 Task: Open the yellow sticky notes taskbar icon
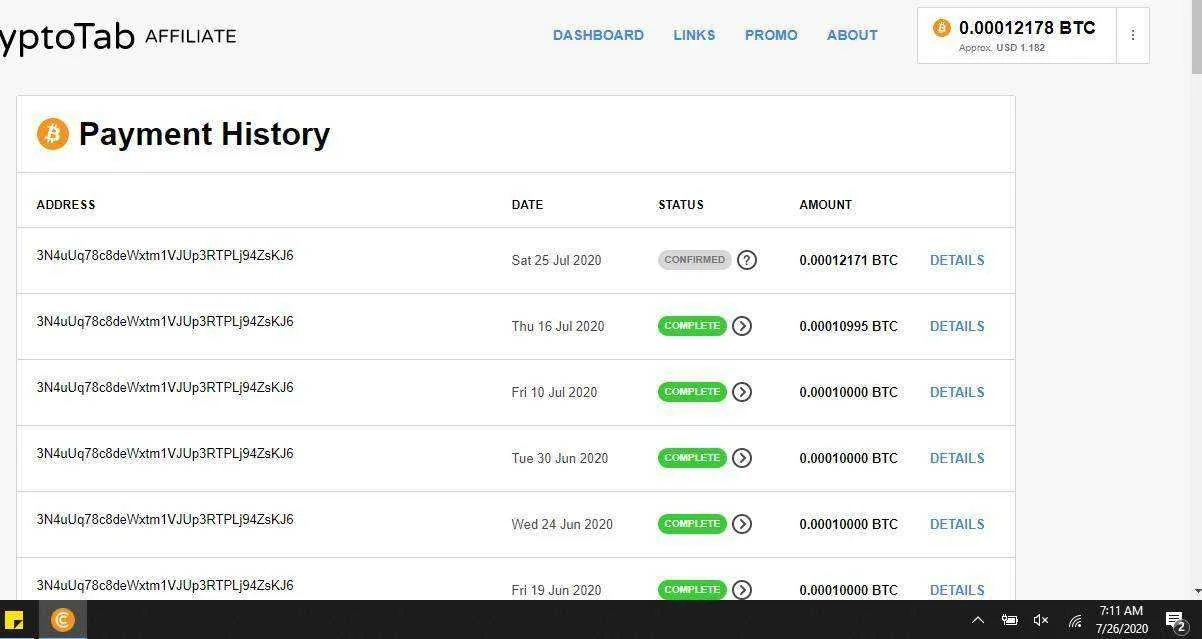click(14, 620)
